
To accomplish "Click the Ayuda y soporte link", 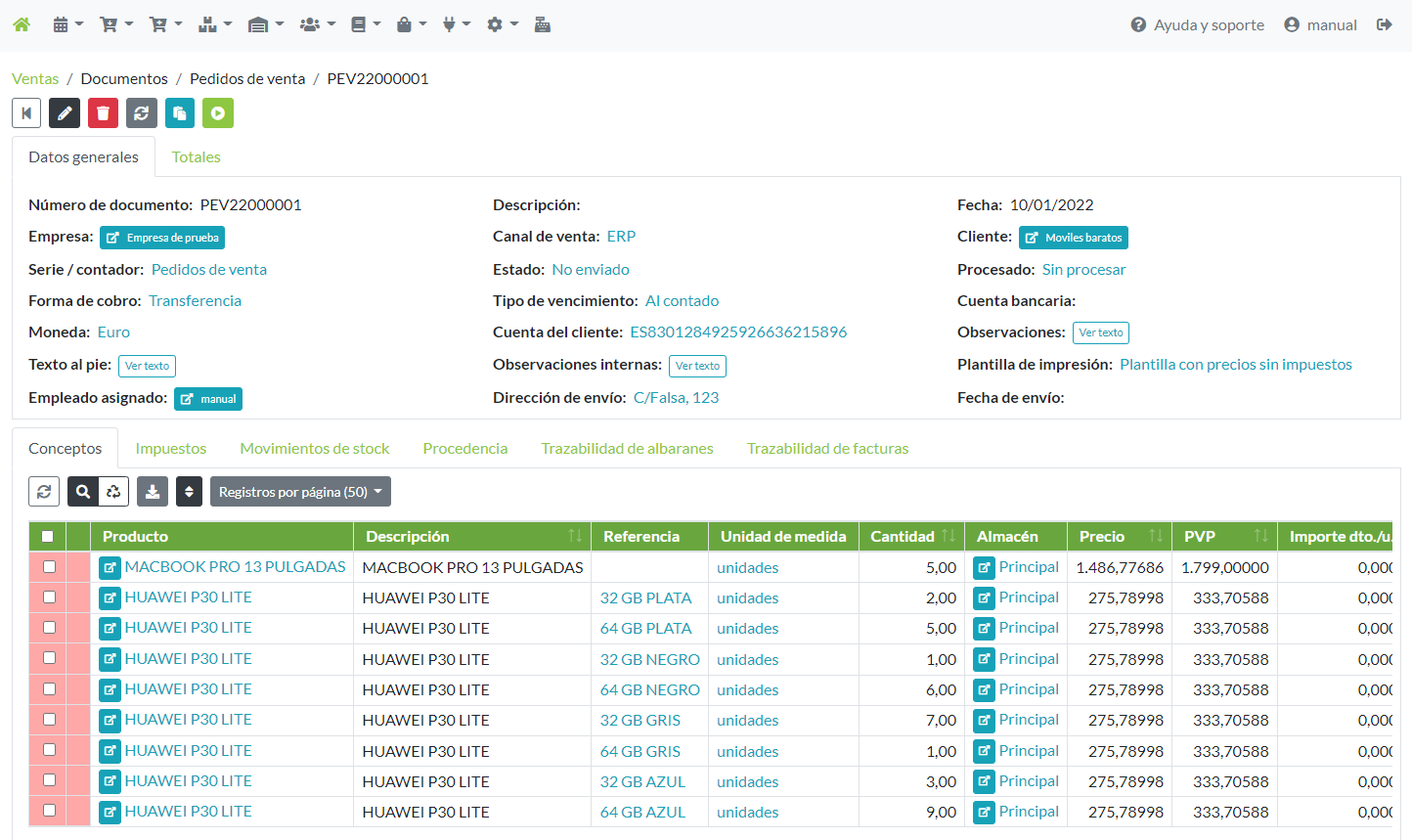I will tap(1197, 24).
